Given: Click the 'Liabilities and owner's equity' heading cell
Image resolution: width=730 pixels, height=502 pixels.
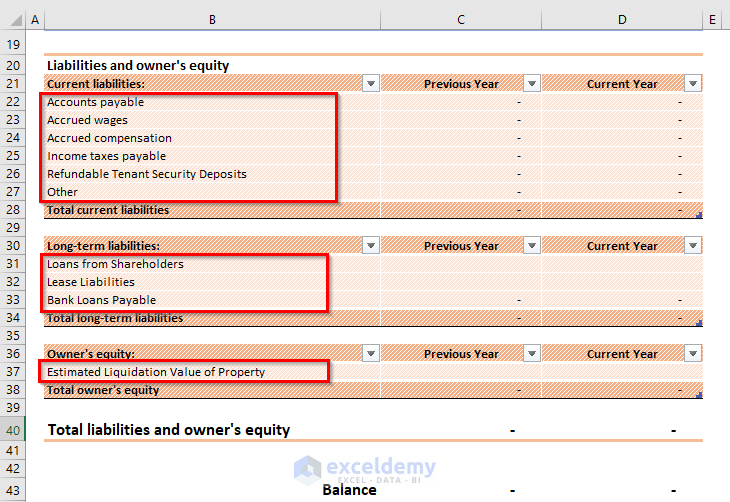Looking at the screenshot, I should 212,65.
